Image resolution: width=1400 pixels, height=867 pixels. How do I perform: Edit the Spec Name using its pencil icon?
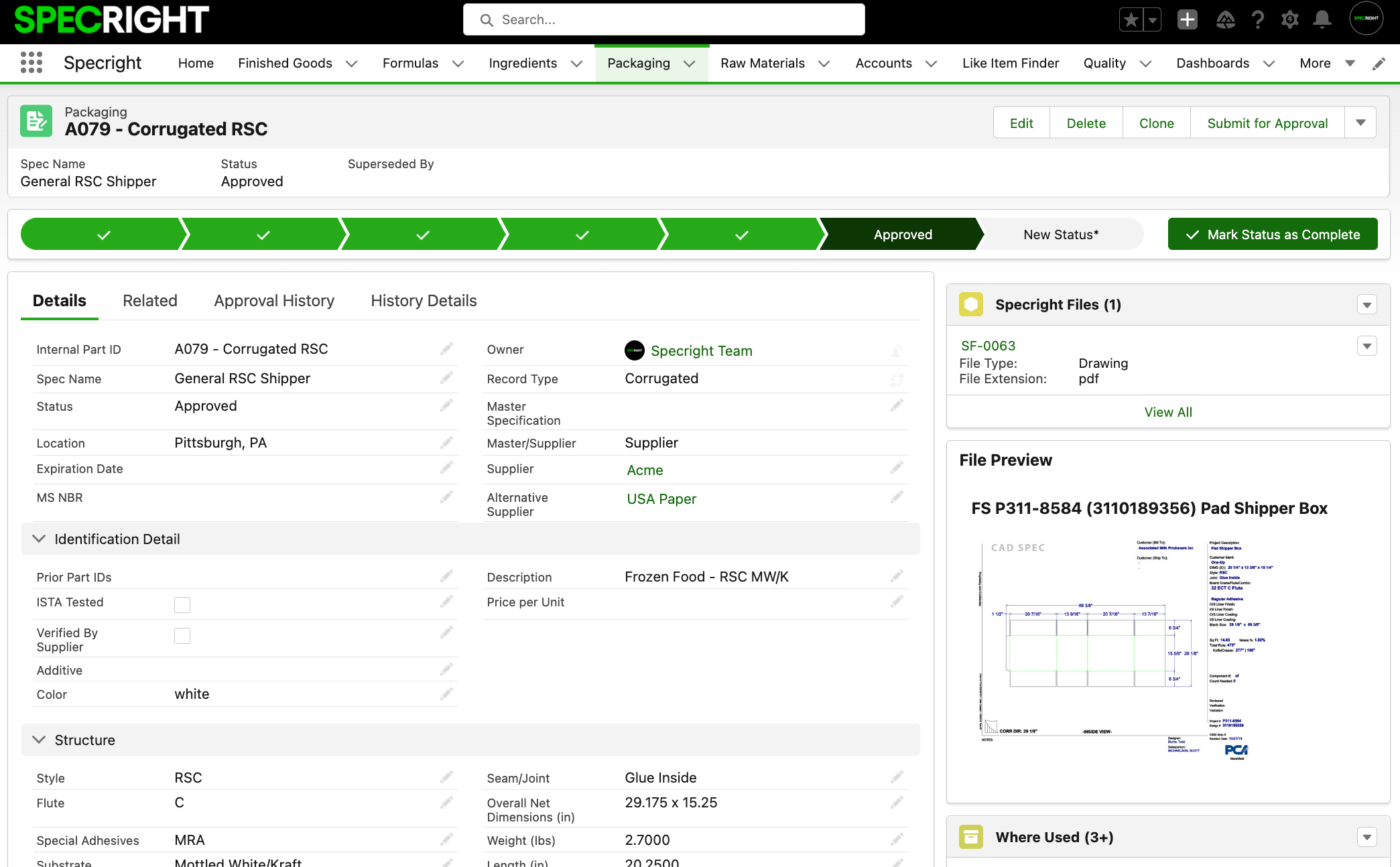click(447, 377)
